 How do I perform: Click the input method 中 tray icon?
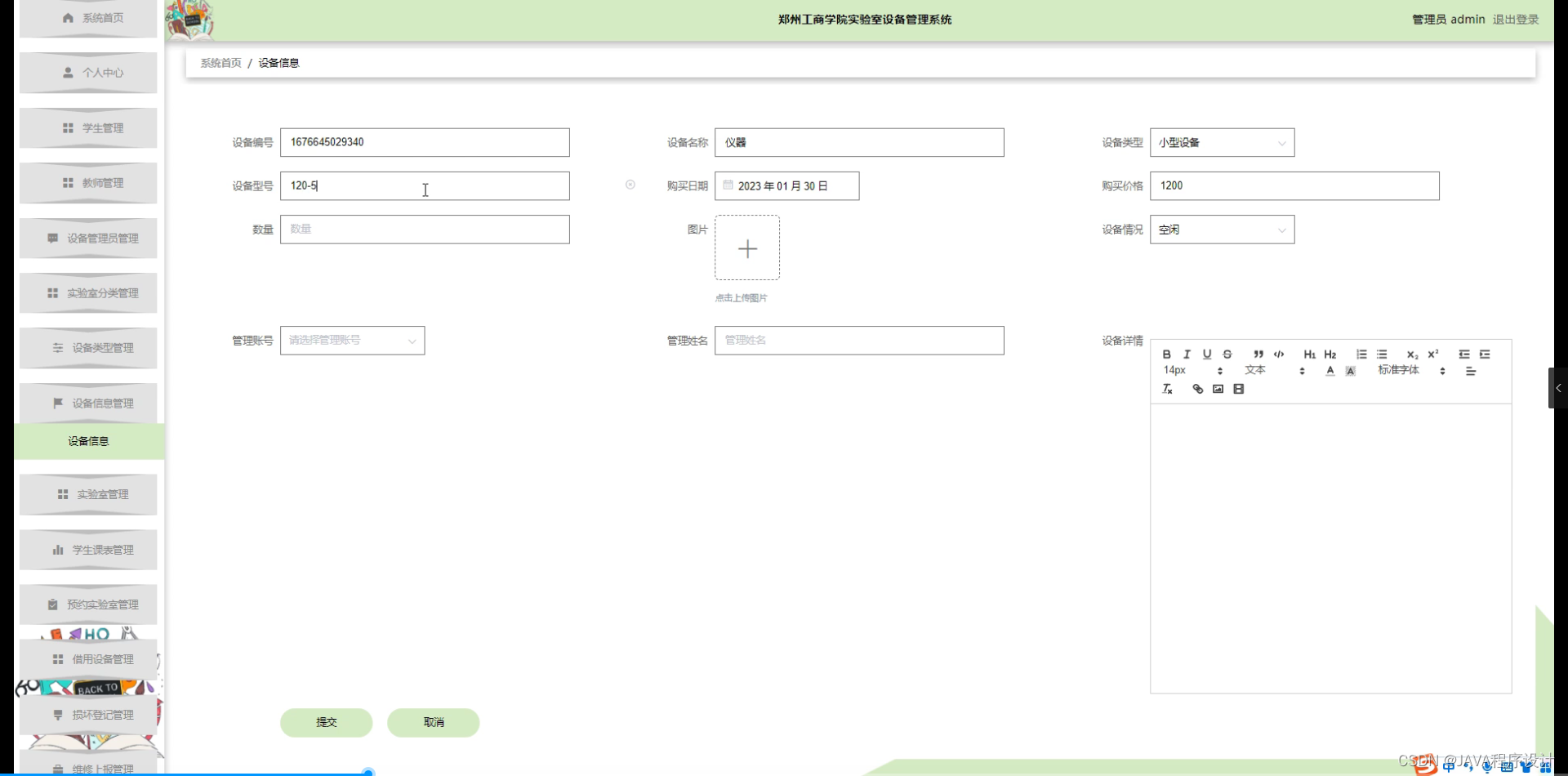pos(1449,766)
